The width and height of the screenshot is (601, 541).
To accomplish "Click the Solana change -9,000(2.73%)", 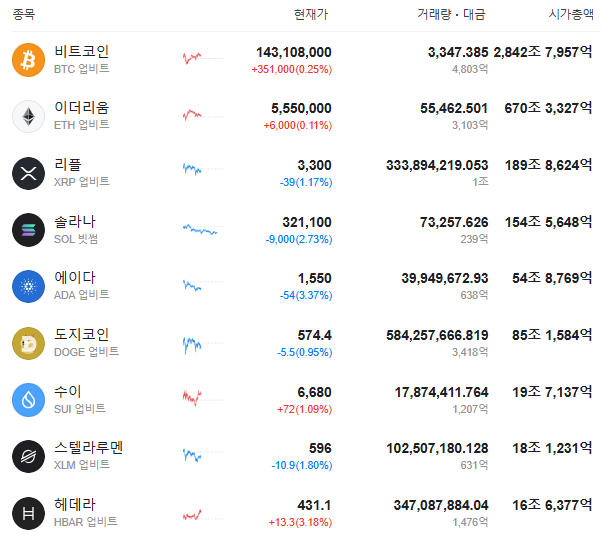I will click(x=299, y=239).
